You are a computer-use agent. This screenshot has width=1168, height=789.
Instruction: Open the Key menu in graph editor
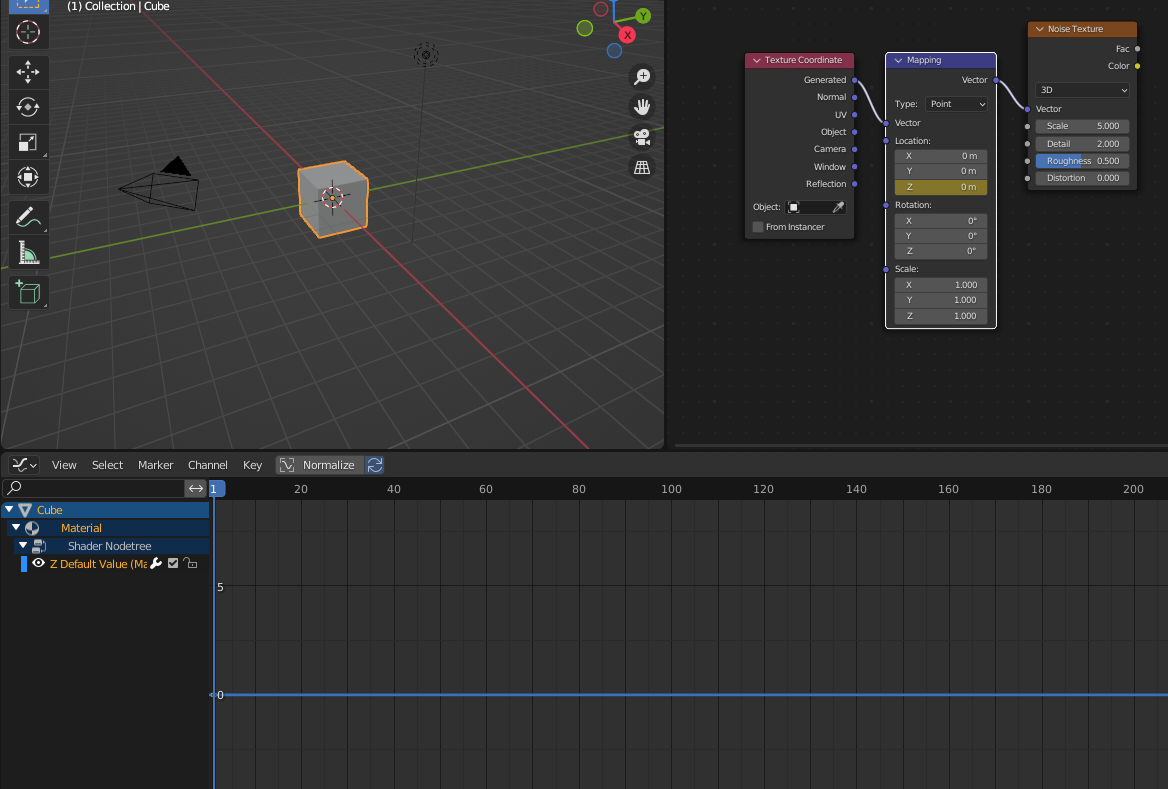click(252, 465)
